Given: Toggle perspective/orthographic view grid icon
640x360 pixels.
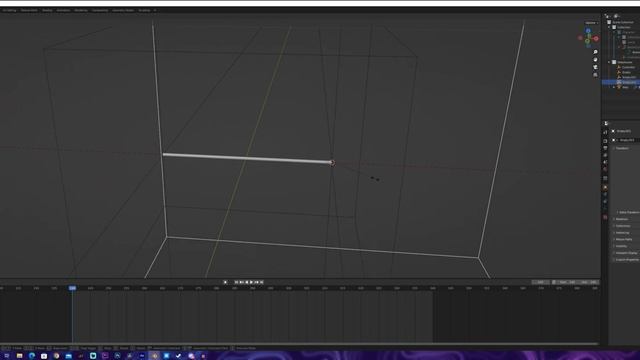Looking at the screenshot, I should tap(596, 75).
